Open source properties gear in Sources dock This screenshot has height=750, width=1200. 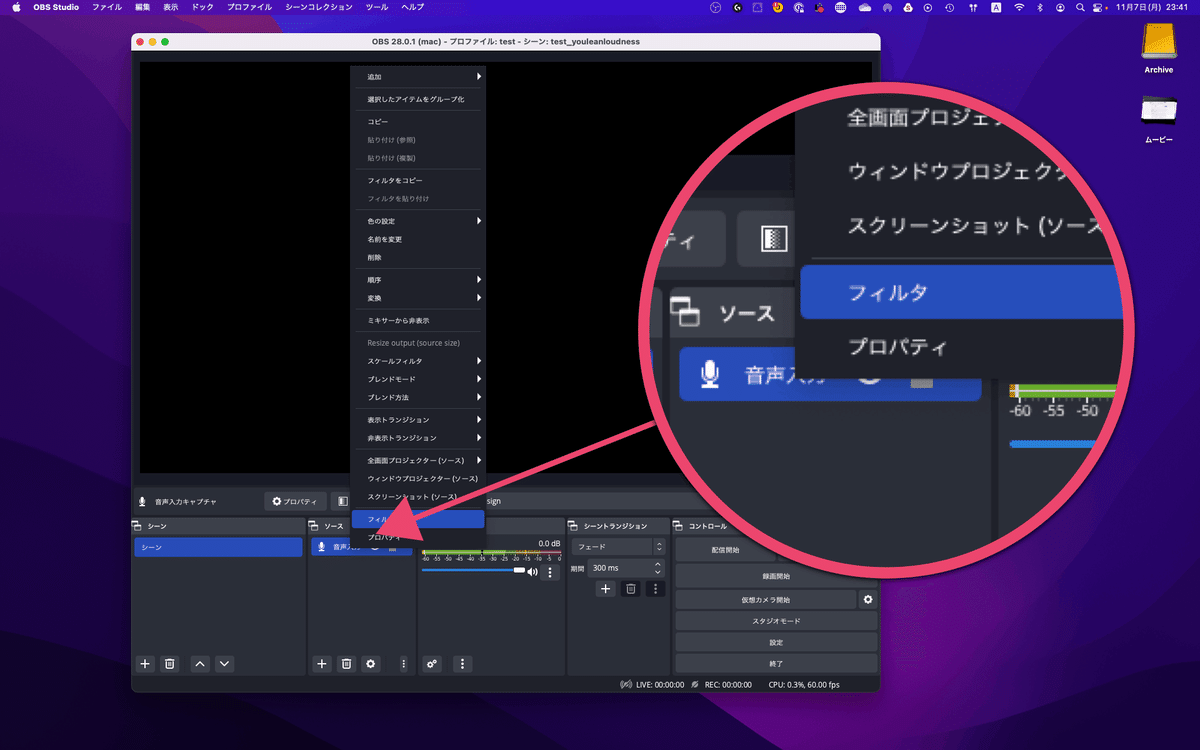click(371, 663)
